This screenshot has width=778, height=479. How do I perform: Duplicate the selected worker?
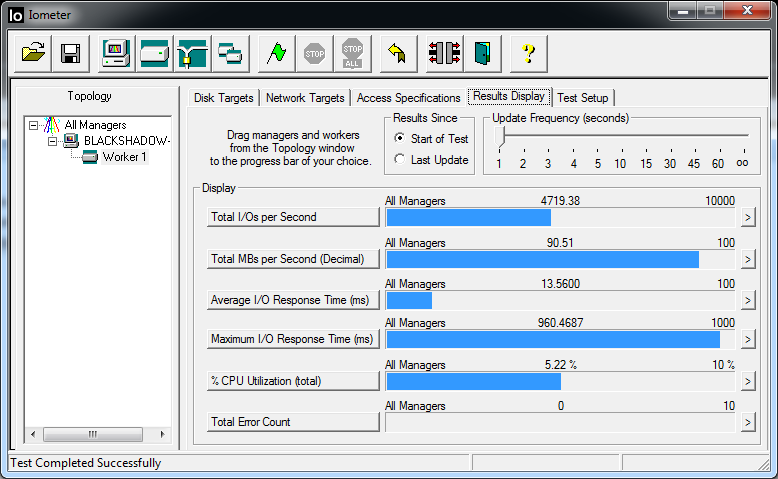click(230, 53)
